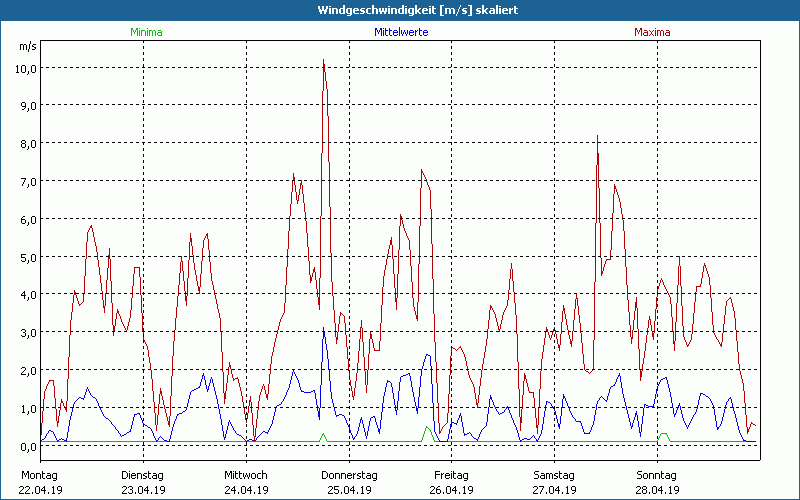Select the Montag day label
Viewport: 800px width, 500px height.
[x=39, y=475]
